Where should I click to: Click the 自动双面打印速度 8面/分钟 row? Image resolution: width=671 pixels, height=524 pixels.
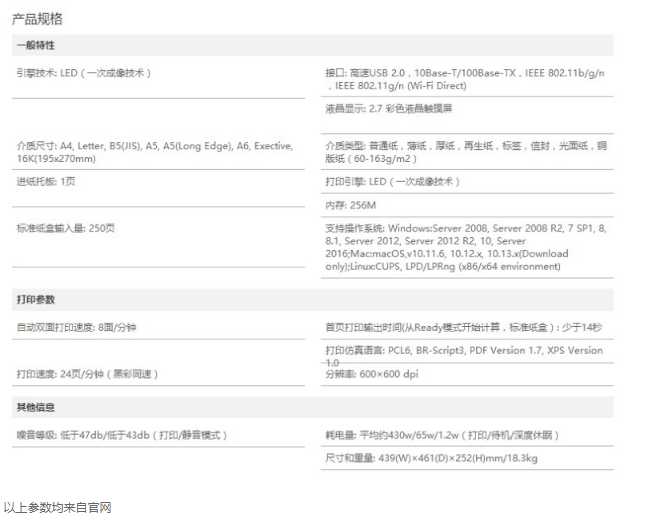(76, 328)
